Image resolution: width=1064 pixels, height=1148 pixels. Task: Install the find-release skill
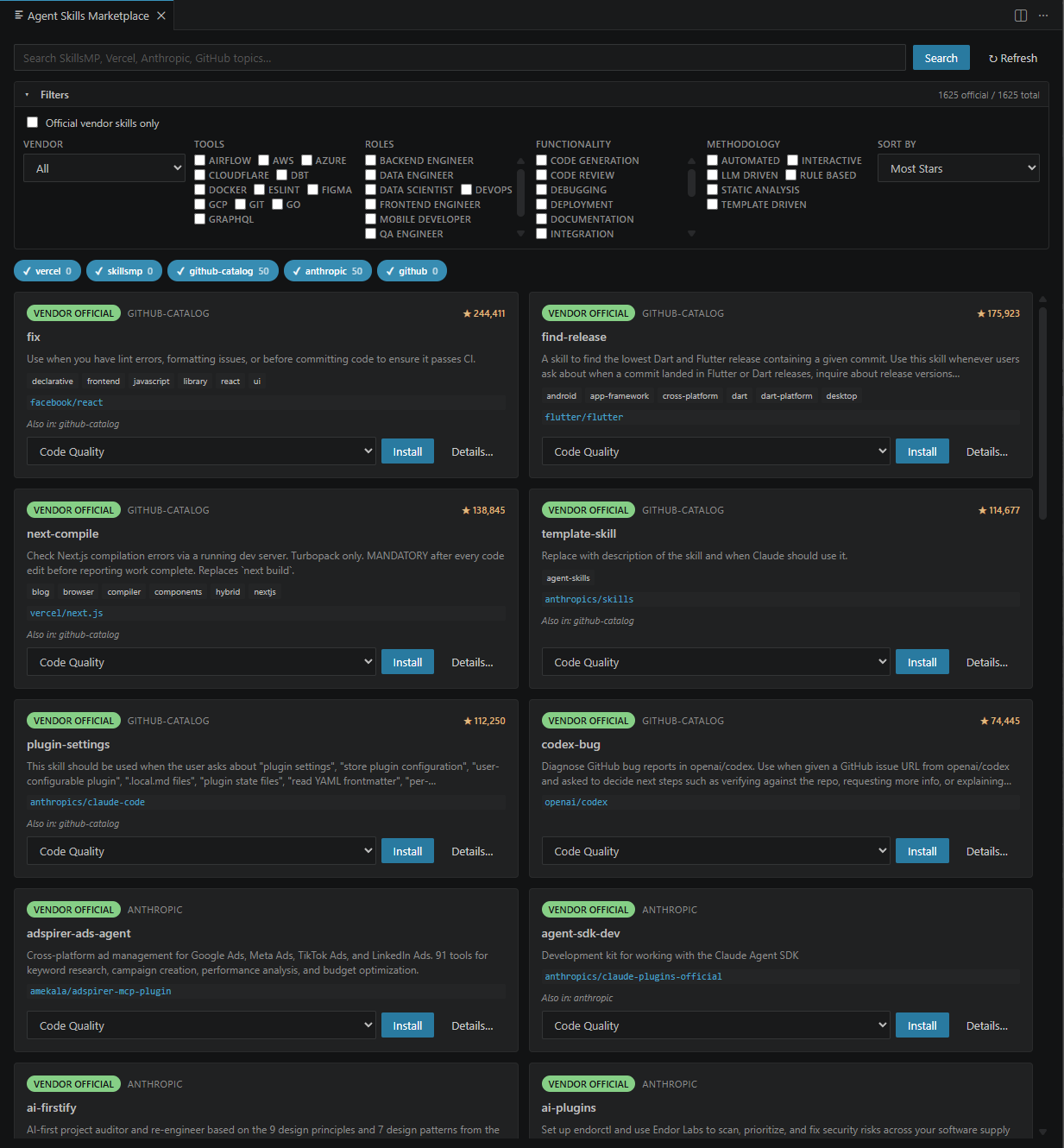[x=922, y=451]
